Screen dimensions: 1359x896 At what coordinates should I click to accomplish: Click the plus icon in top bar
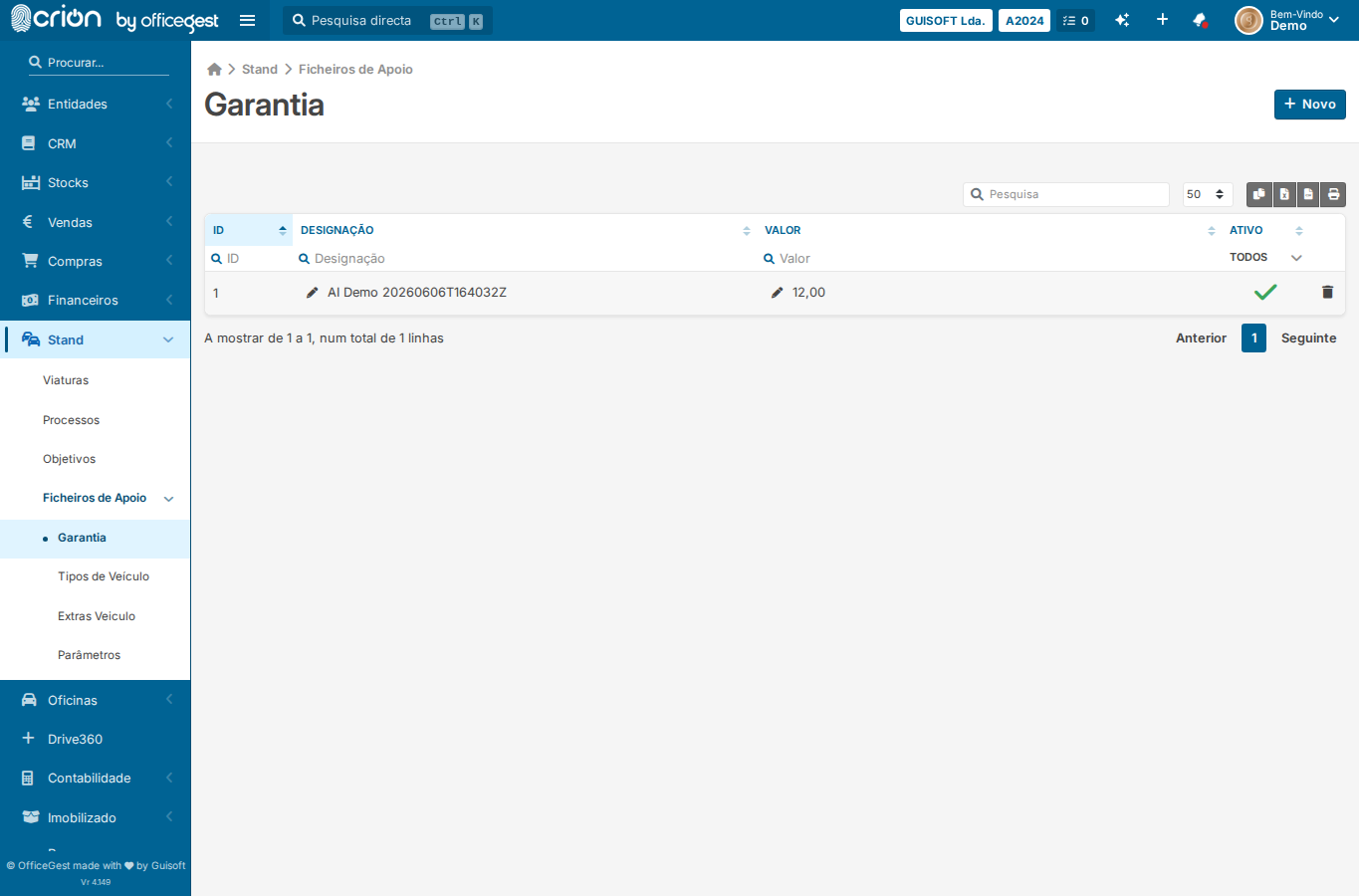(1162, 20)
